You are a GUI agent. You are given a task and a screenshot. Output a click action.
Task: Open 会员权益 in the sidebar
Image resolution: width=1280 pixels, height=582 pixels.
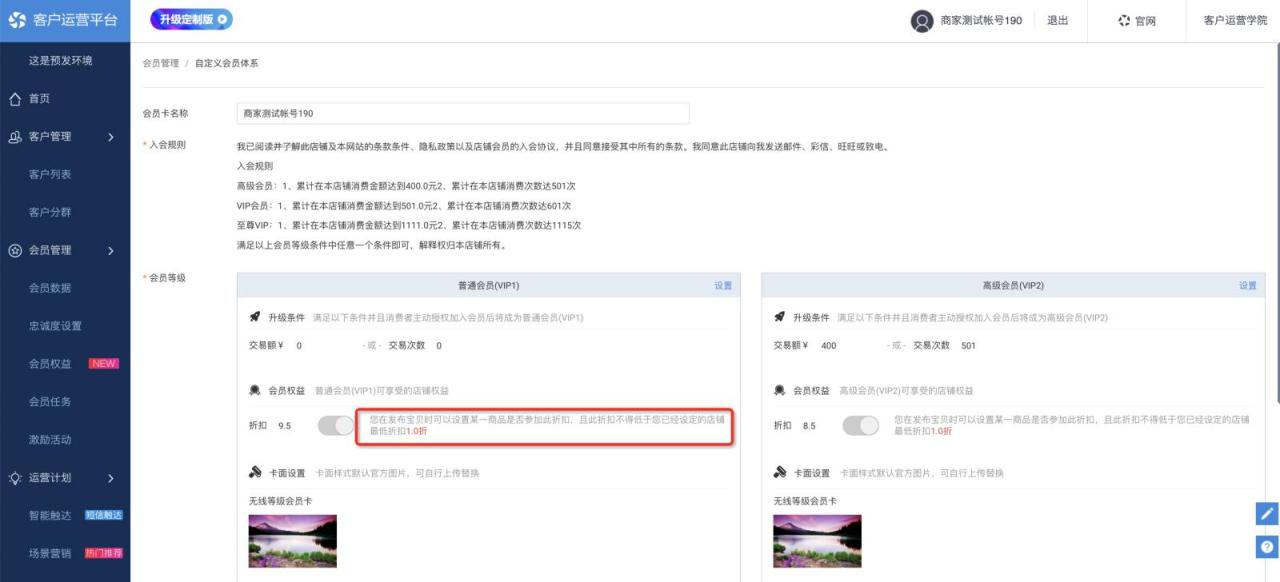click(x=50, y=364)
